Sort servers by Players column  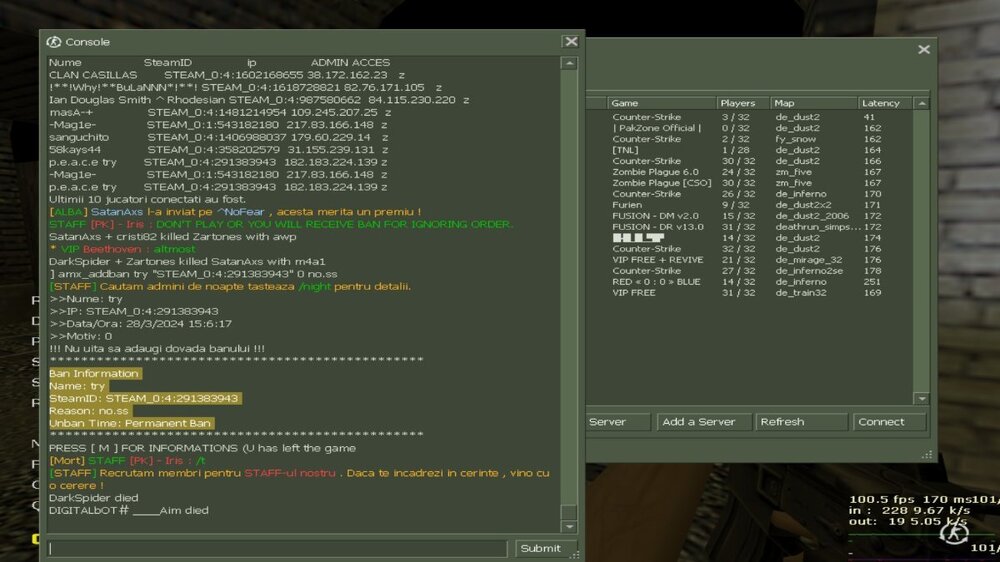740,103
